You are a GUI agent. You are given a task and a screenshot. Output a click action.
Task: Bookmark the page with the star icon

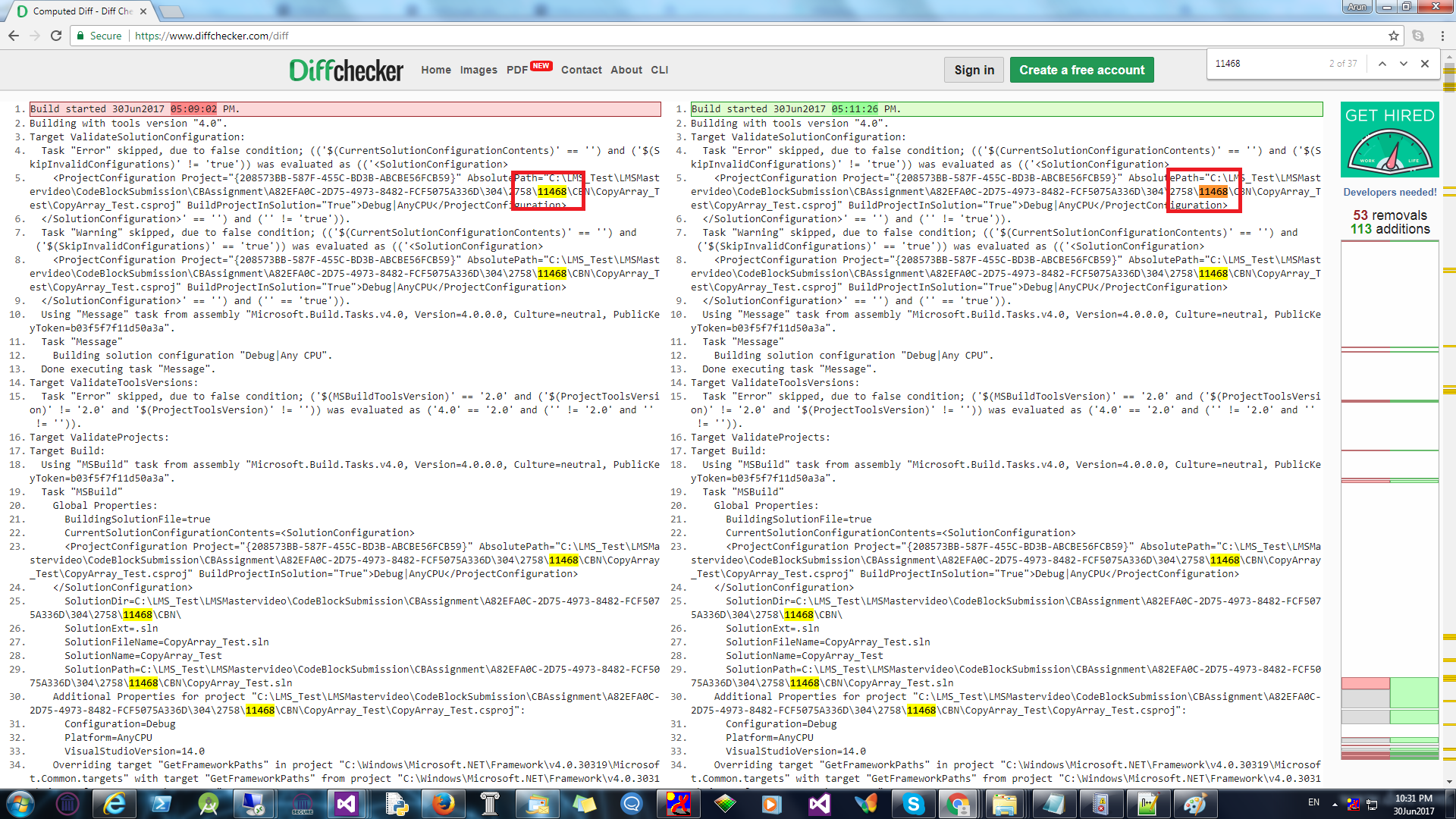[1392, 35]
